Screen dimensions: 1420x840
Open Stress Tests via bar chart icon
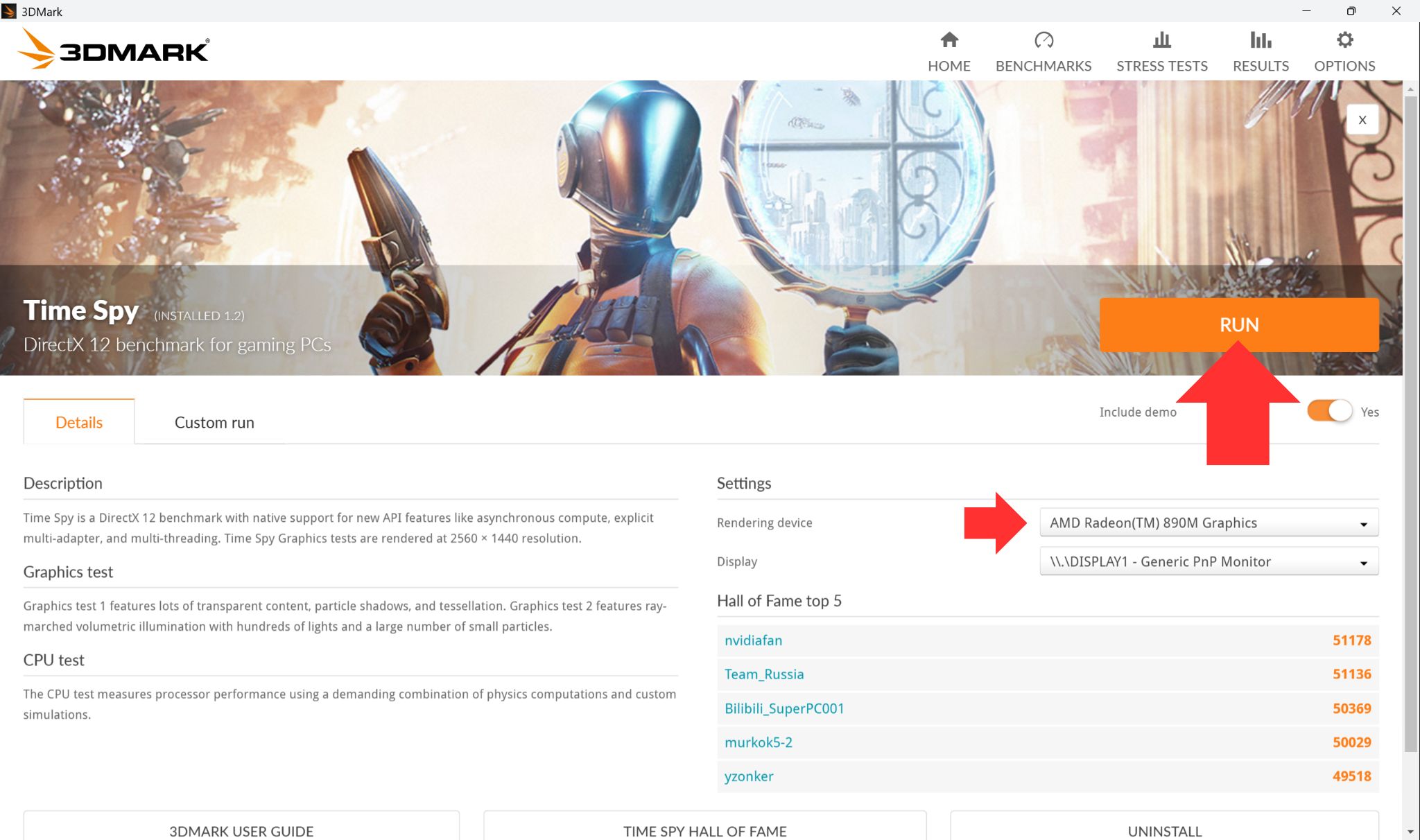pos(1162,40)
